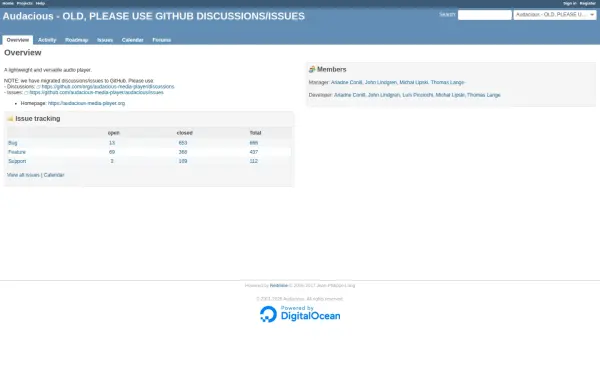Open the project jump dropdown

pyautogui.click(x=554, y=15)
